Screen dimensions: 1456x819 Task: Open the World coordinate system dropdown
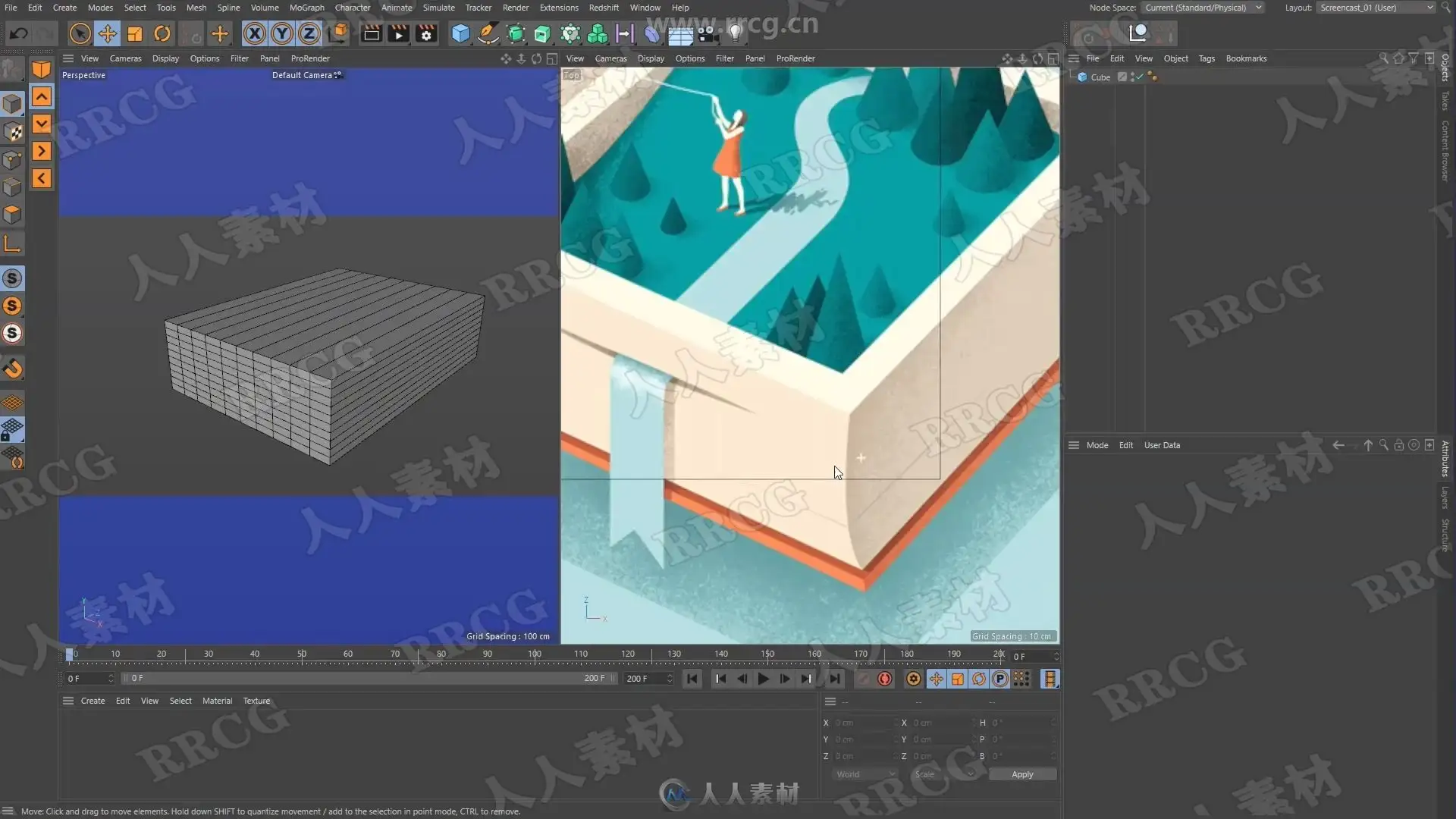(864, 774)
